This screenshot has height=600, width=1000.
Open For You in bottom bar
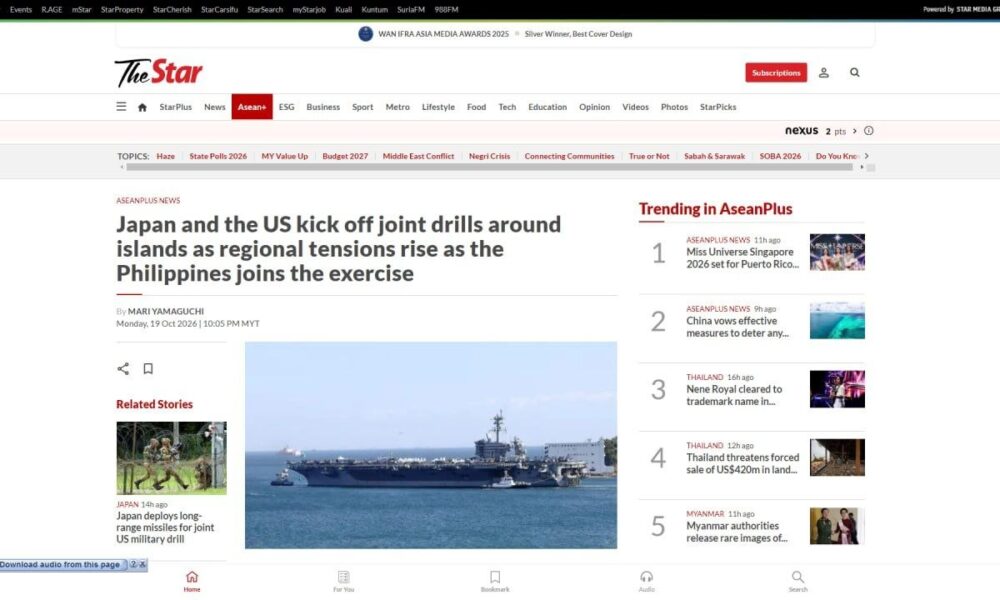[343, 580]
